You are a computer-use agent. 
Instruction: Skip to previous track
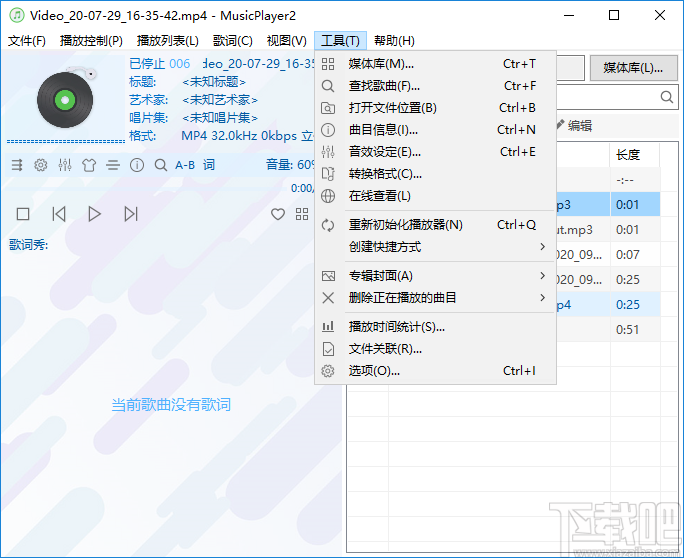coord(59,214)
